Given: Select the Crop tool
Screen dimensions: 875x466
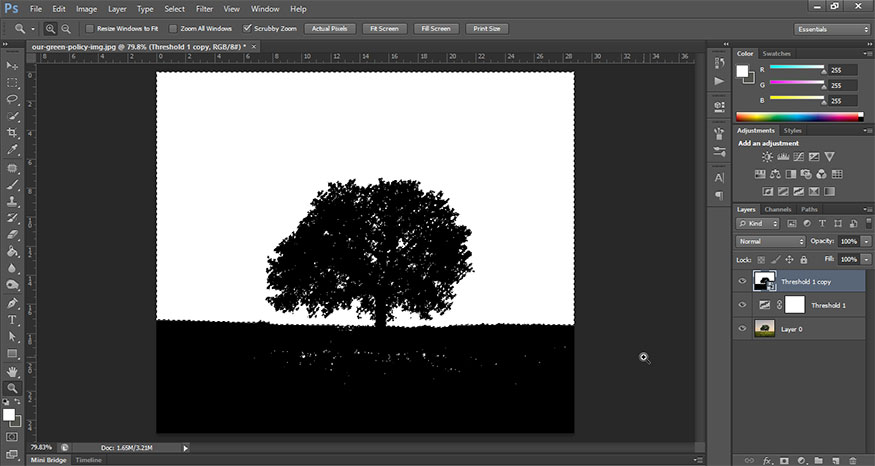Looking at the screenshot, I should point(13,133).
